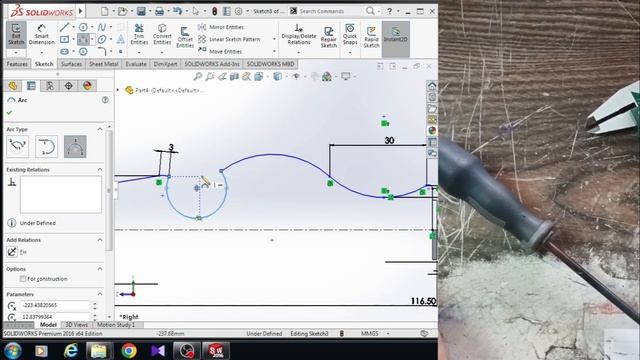Screen dimensions: 640x360
Task: Click the Undo icon
Action: (177, 11)
